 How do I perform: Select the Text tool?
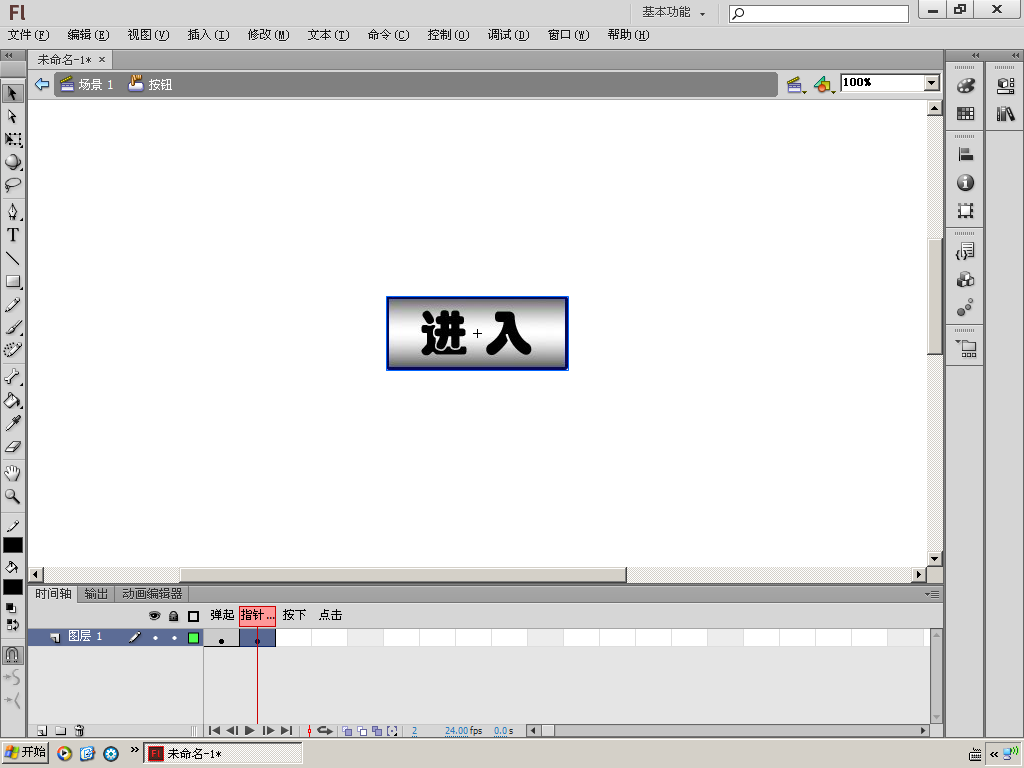12,234
